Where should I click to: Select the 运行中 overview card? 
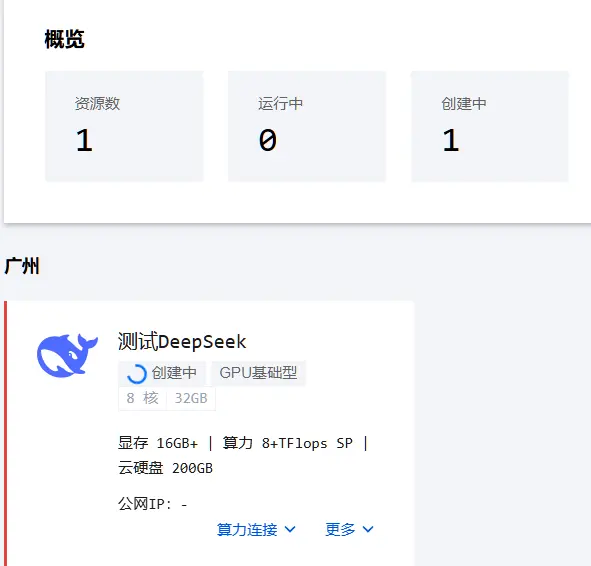tap(307, 126)
